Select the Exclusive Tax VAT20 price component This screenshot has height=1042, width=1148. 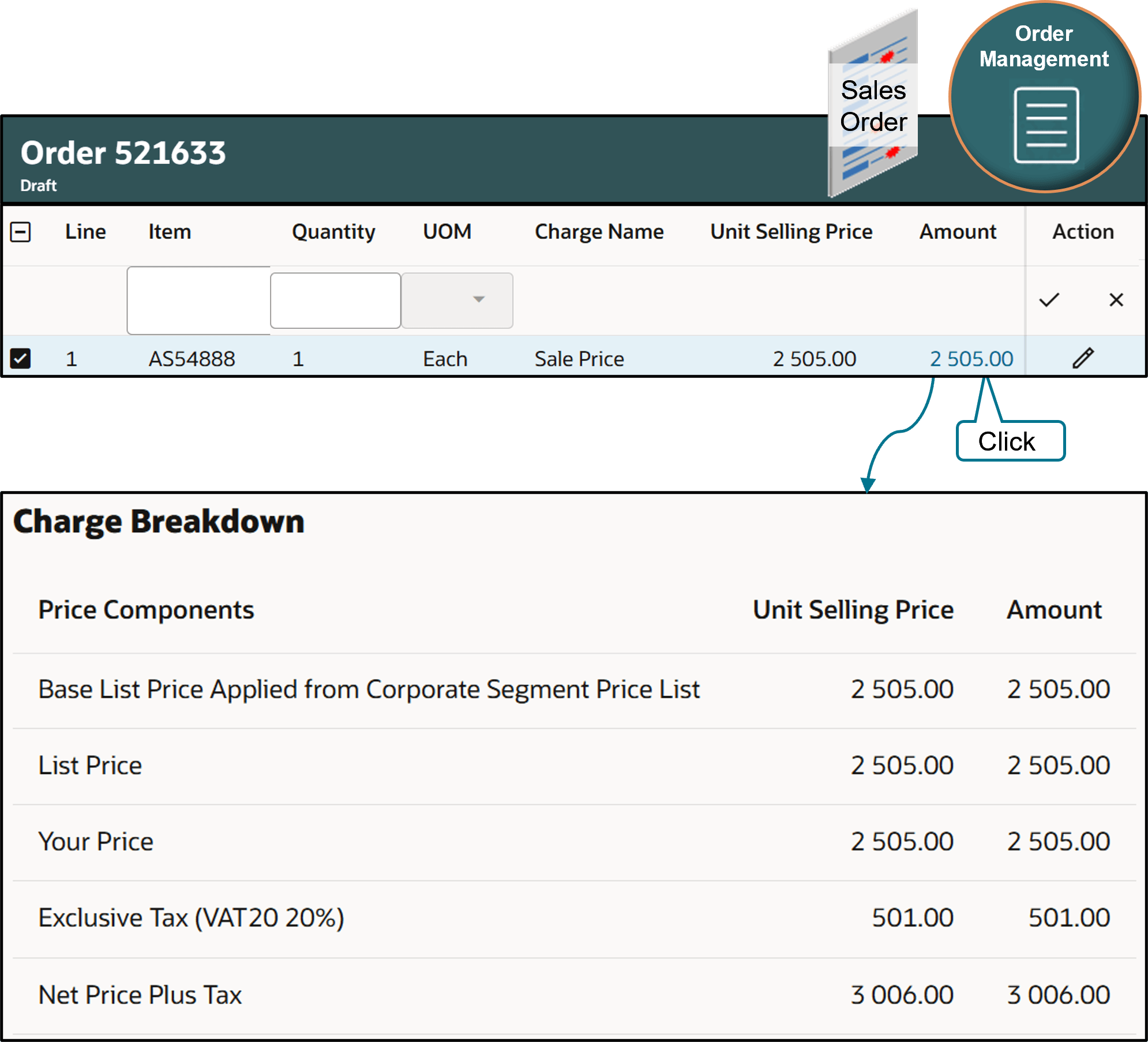point(192,917)
